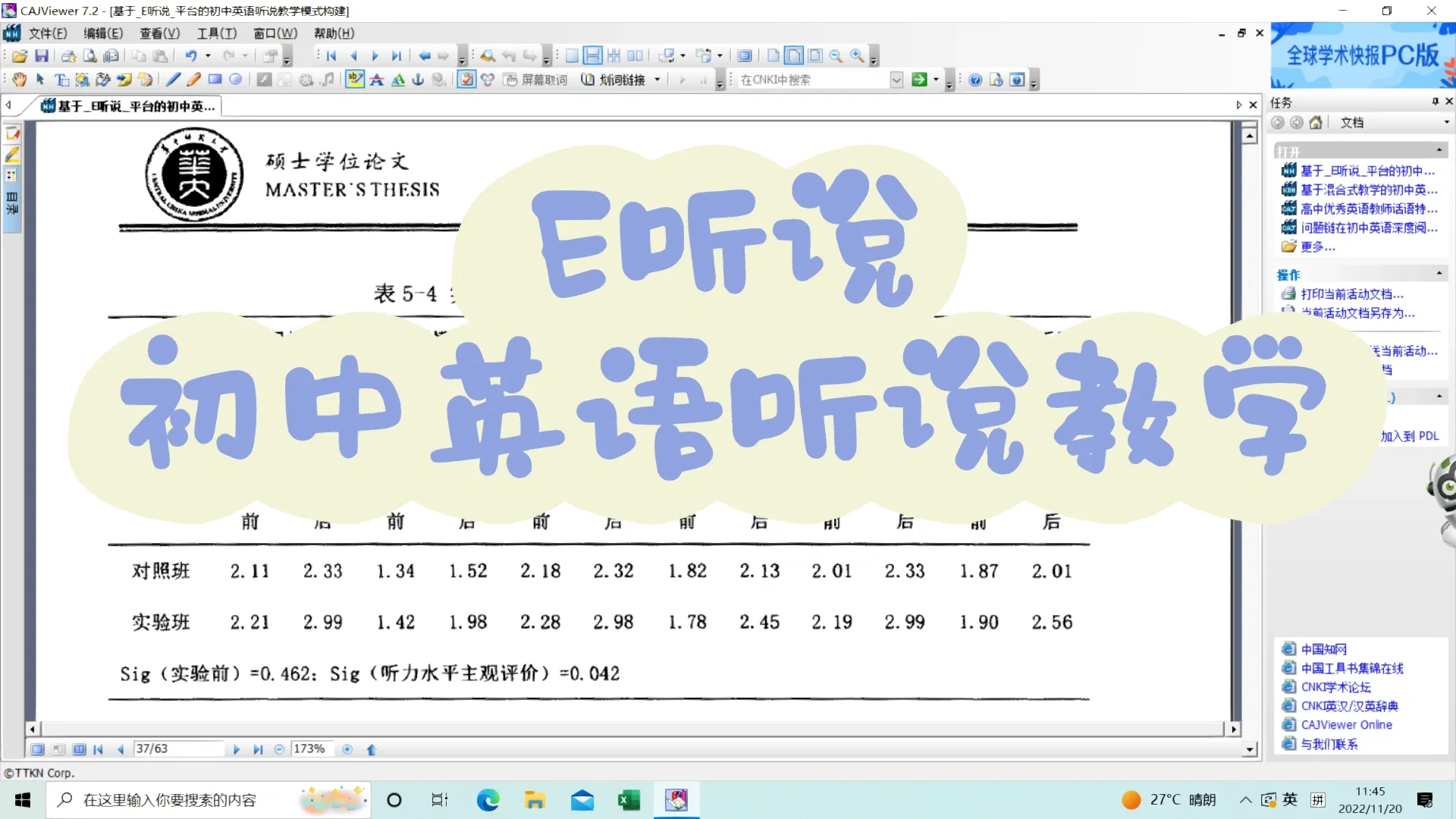The image size is (1456, 819).
Task: Click the Zoom out magnifier in toolbar
Action: pyautogui.click(x=836, y=56)
